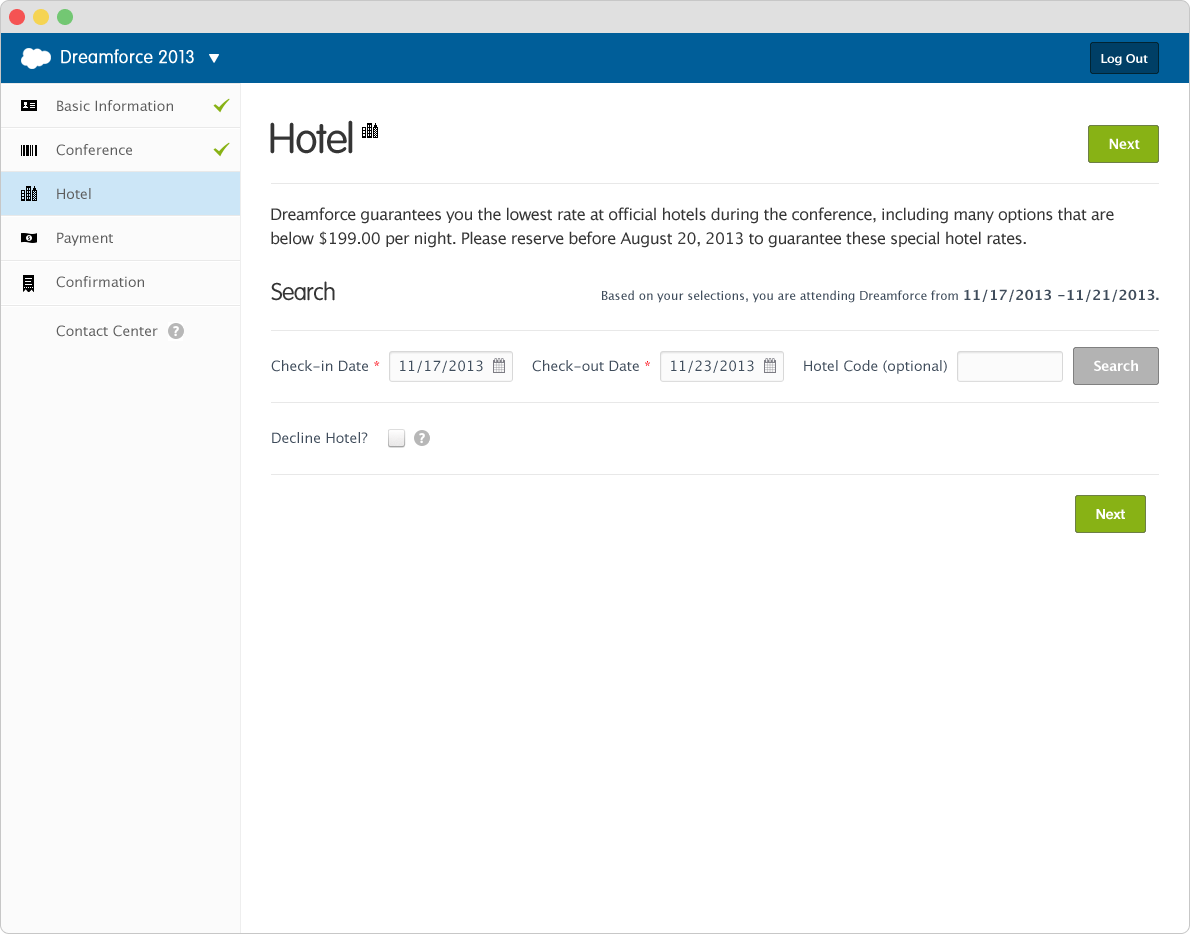Click the Check-out Date label
The width and height of the screenshot is (1190, 934).
click(585, 366)
